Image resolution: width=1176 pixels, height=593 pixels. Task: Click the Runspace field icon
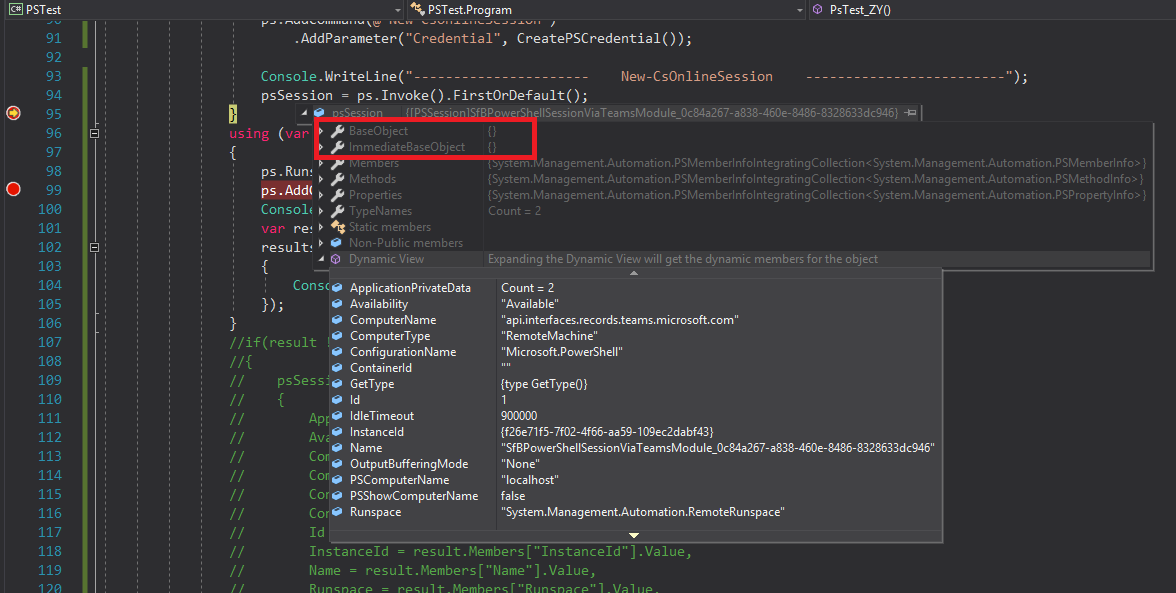click(338, 512)
